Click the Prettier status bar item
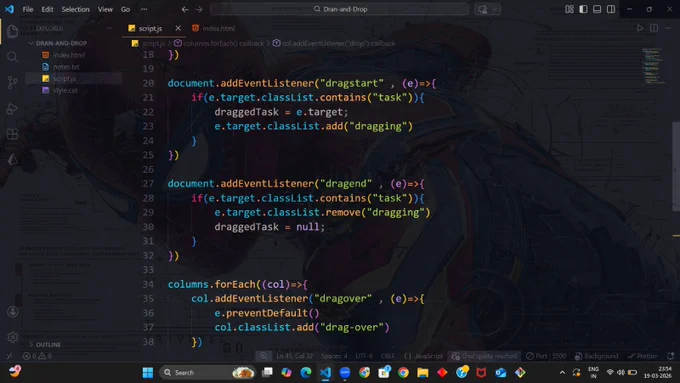Viewport: 680px width, 383px height. (643, 356)
